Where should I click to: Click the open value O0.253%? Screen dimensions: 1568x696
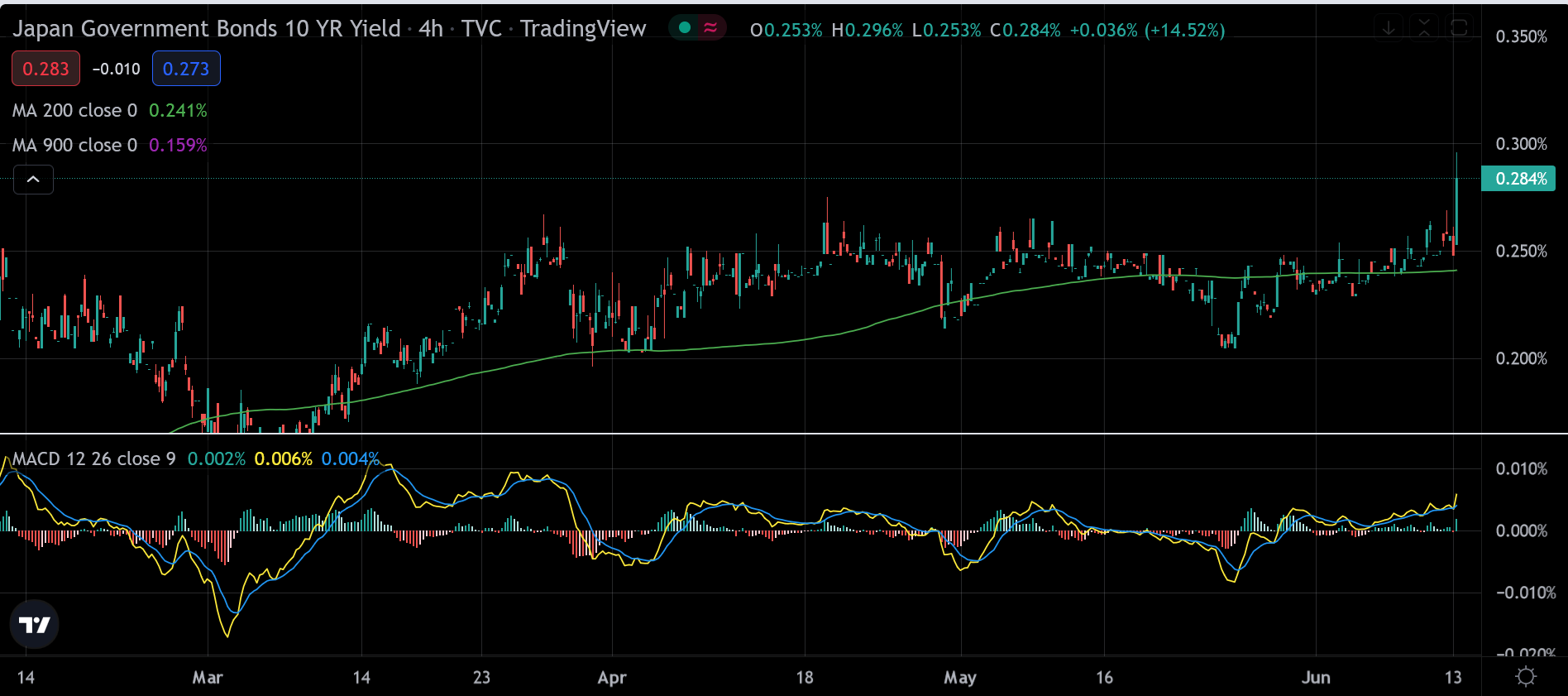pyautogui.click(x=786, y=30)
